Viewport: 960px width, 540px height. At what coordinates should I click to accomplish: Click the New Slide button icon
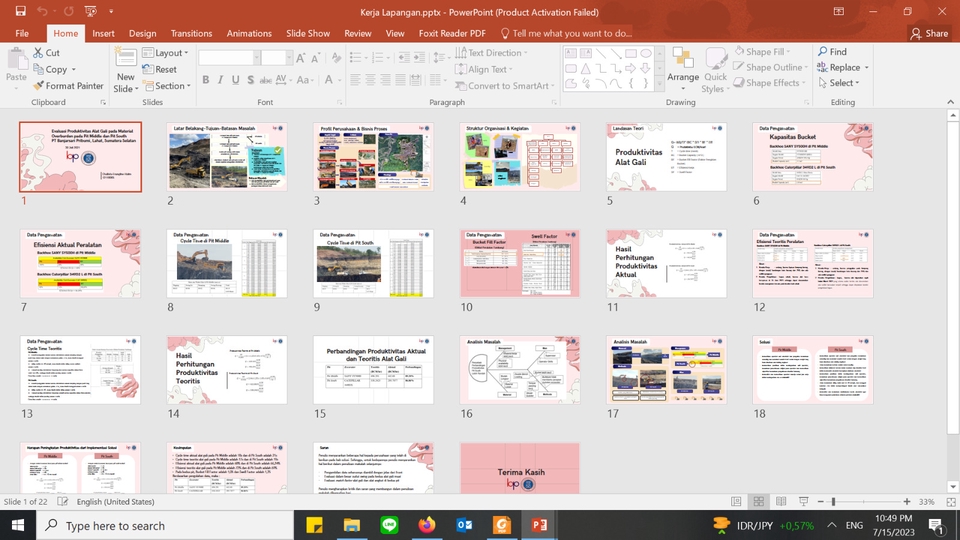126,58
